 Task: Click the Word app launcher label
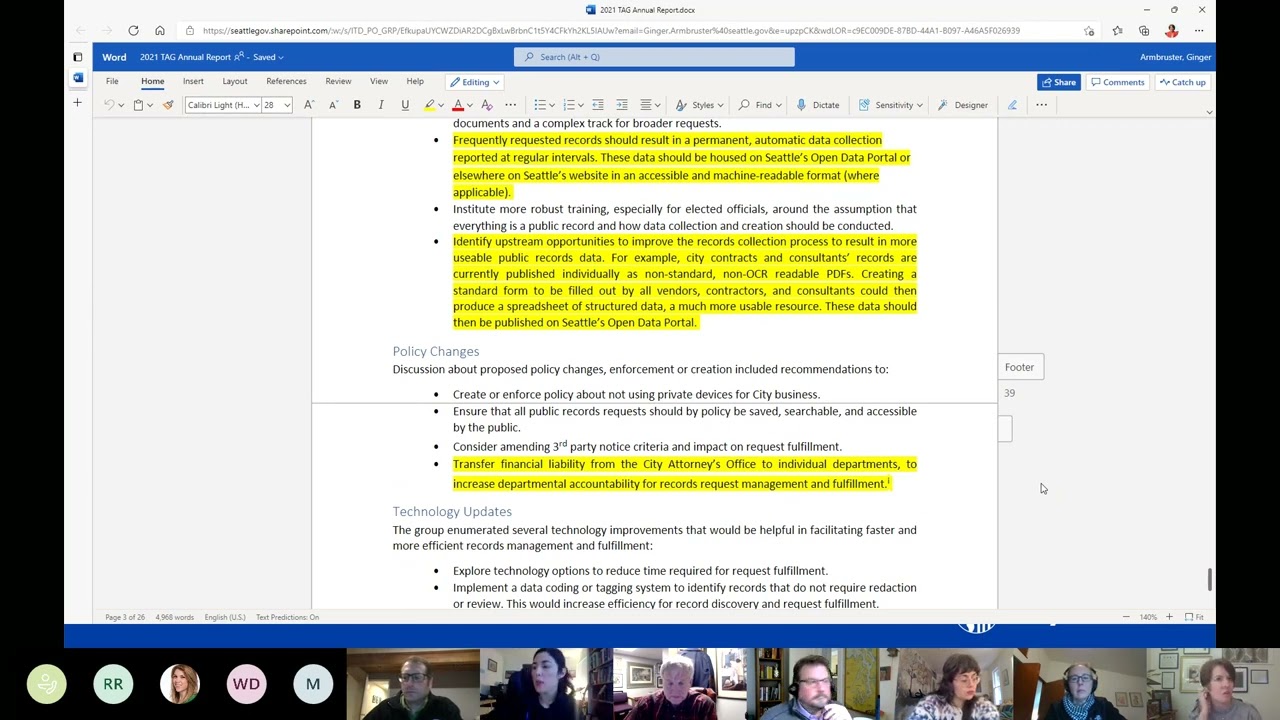tap(114, 57)
